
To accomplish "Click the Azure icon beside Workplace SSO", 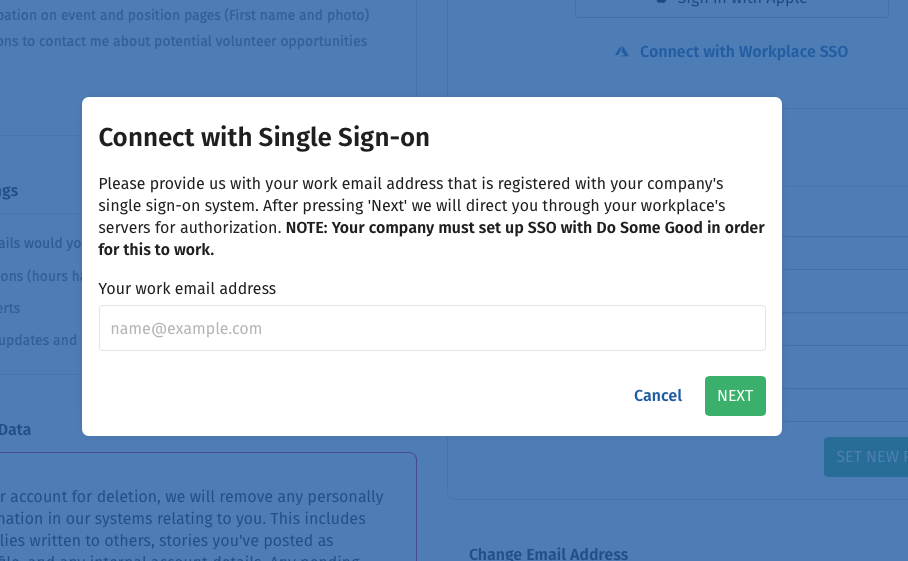I will [621, 52].
